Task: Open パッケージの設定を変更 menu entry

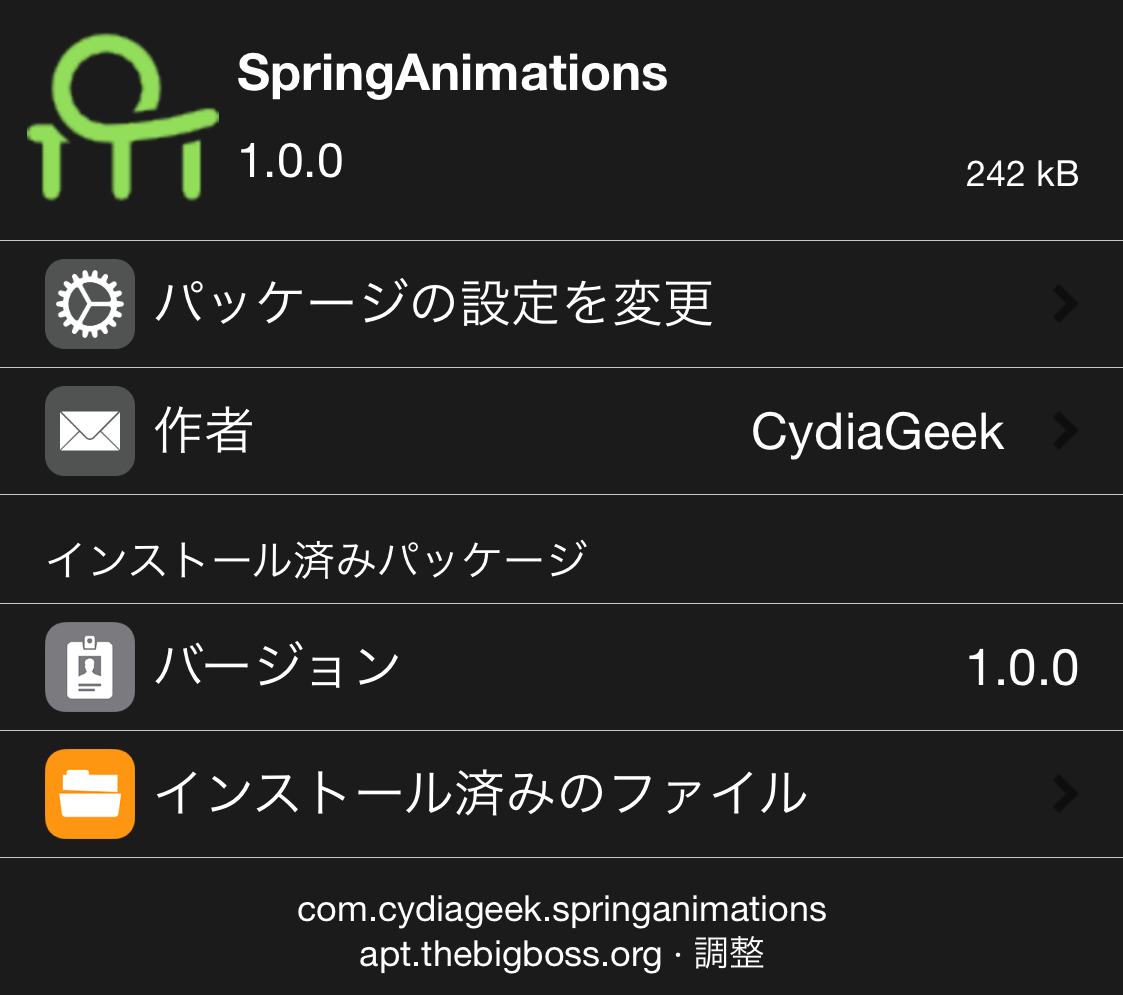Action: [433, 304]
